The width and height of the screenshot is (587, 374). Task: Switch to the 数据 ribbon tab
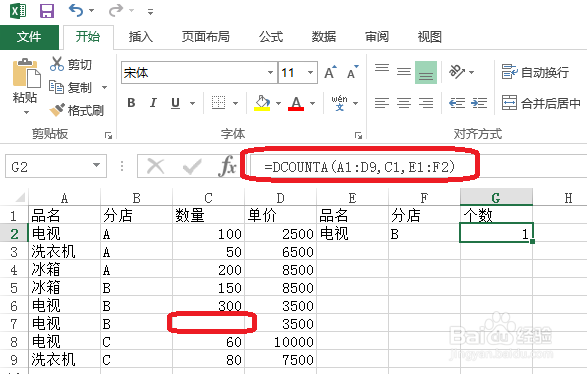pos(324,37)
